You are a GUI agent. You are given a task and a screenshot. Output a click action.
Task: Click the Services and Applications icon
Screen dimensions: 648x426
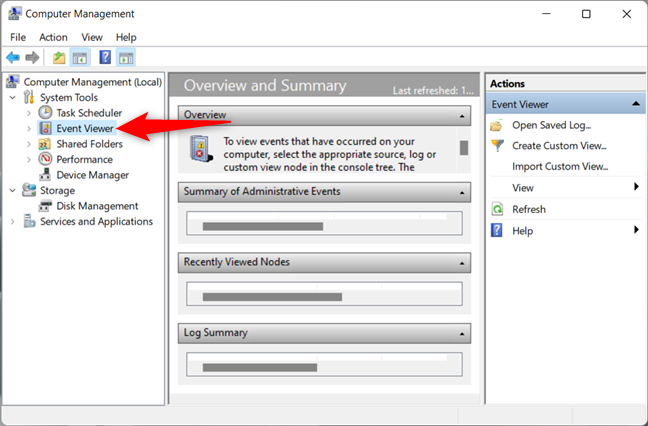coord(29,221)
